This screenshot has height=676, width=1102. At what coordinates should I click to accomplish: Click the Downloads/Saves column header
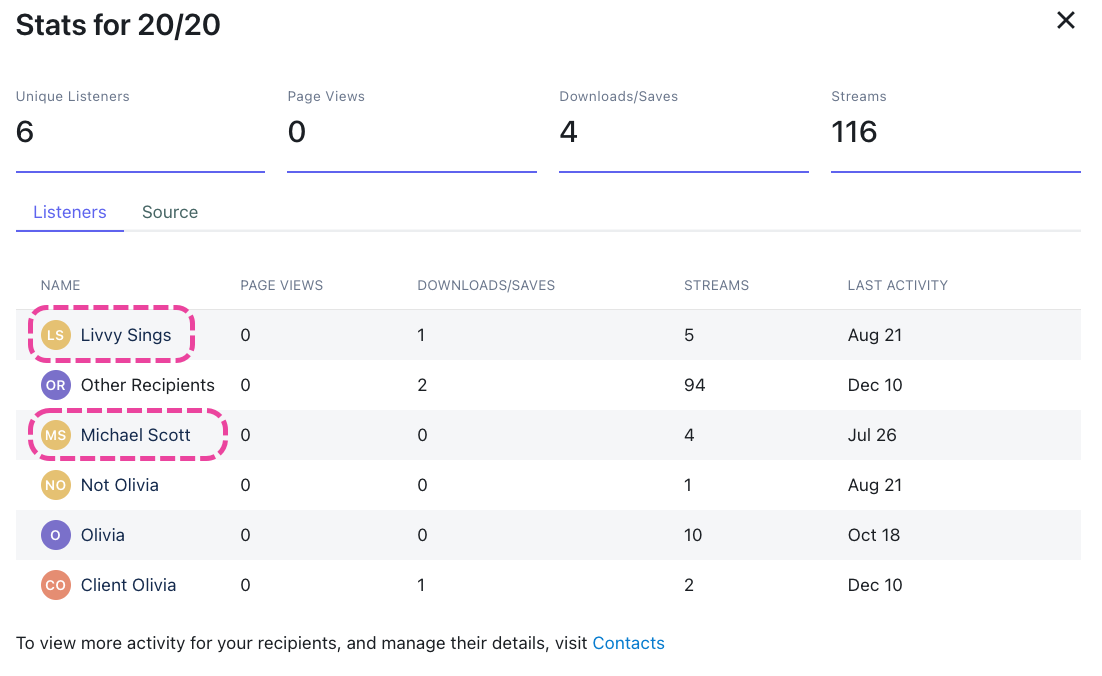pos(486,285)
